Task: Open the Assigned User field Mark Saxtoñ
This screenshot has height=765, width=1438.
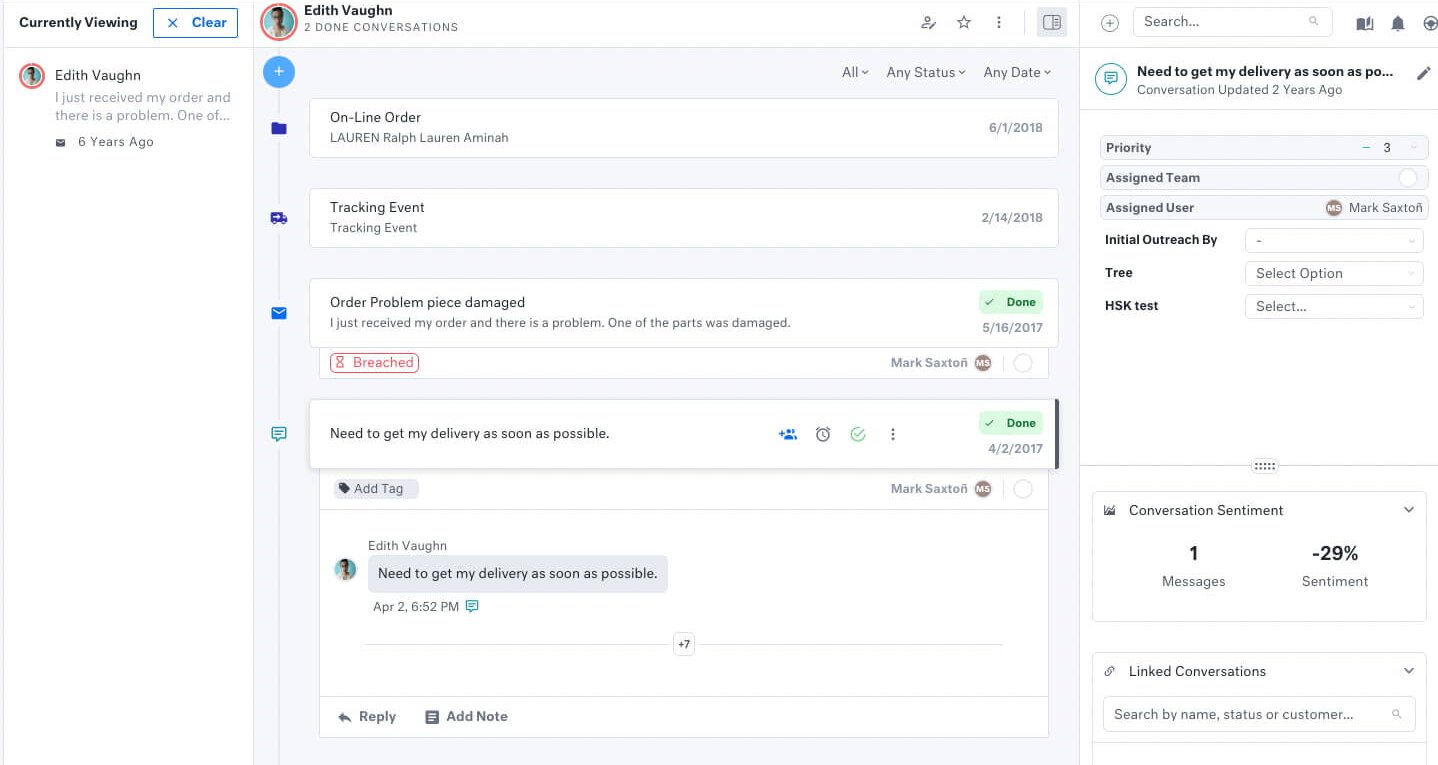Action: [1264, 208]
